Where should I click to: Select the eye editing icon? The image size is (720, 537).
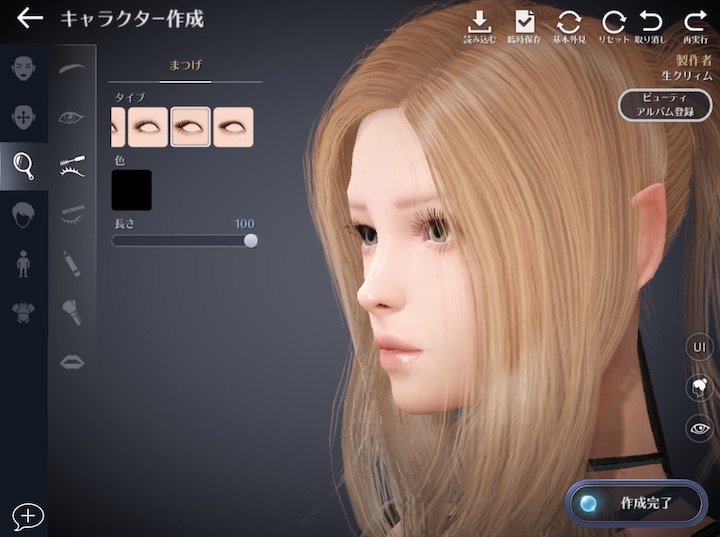pos(71,117)
